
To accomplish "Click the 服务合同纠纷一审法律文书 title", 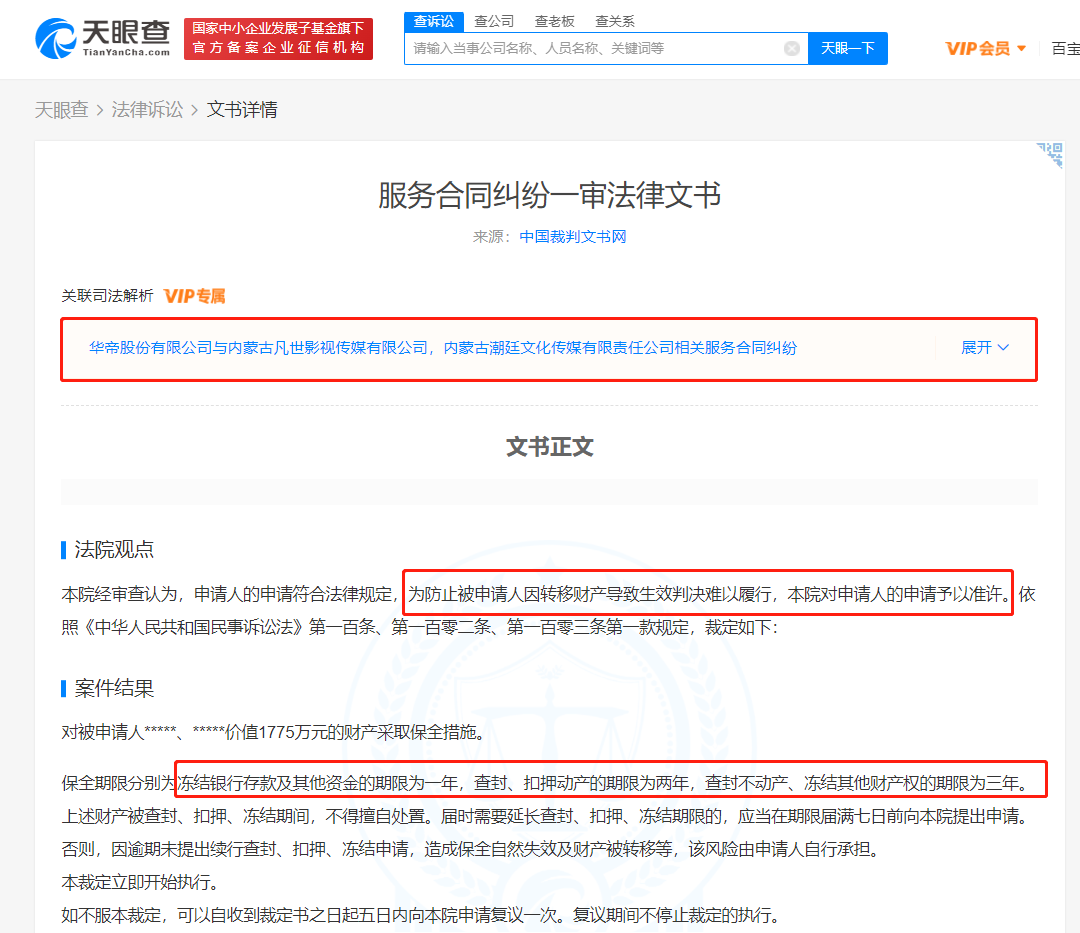I will (549, 196).
